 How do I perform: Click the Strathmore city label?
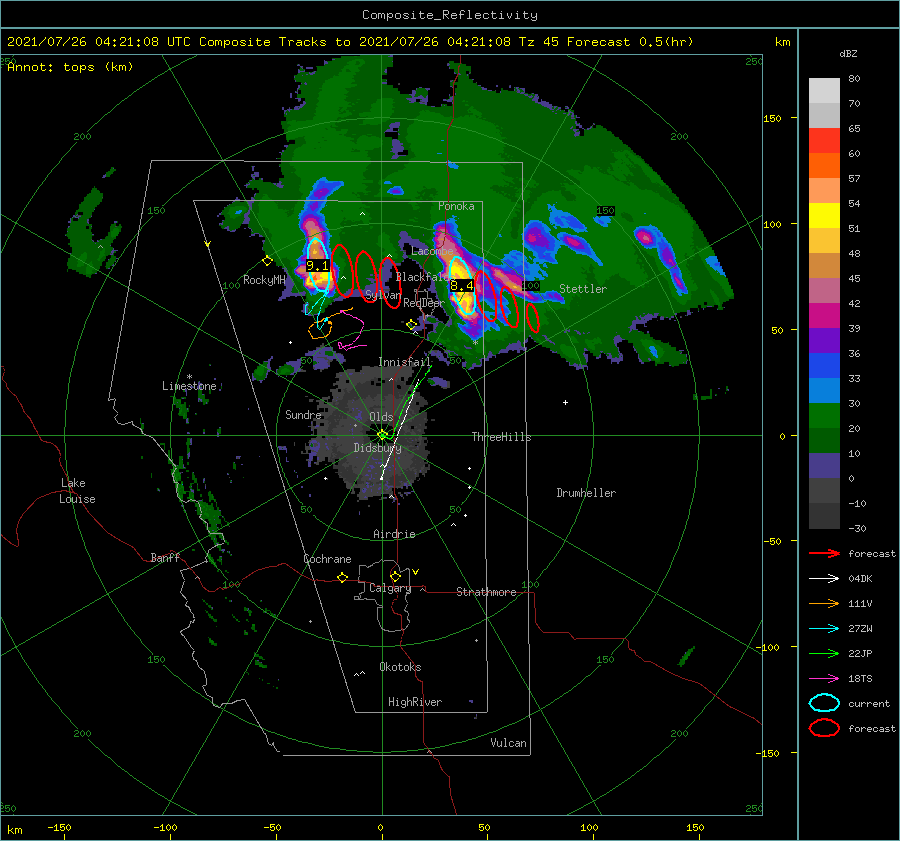(x=486, y=592)
